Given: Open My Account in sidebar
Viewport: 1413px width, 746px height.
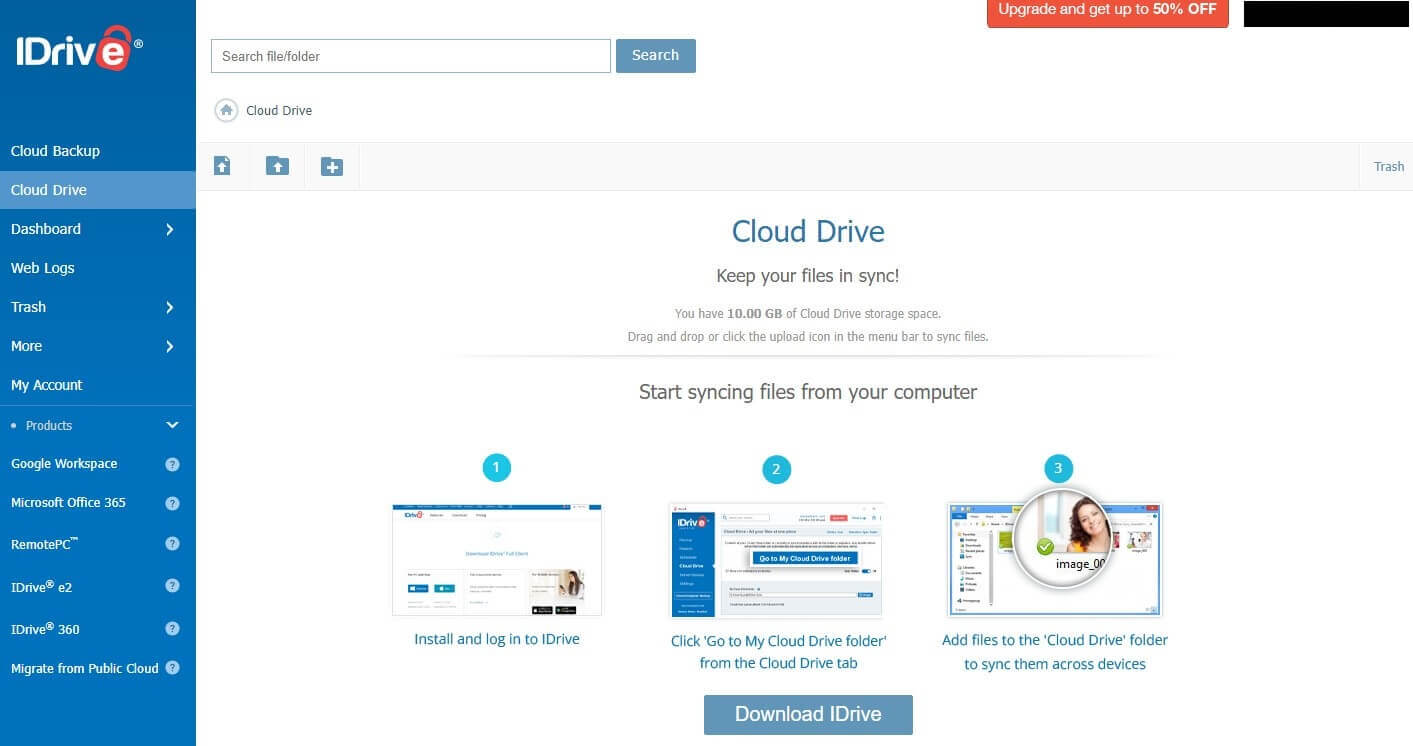Looking at the screenshot, I should click(x=47, y=385).
